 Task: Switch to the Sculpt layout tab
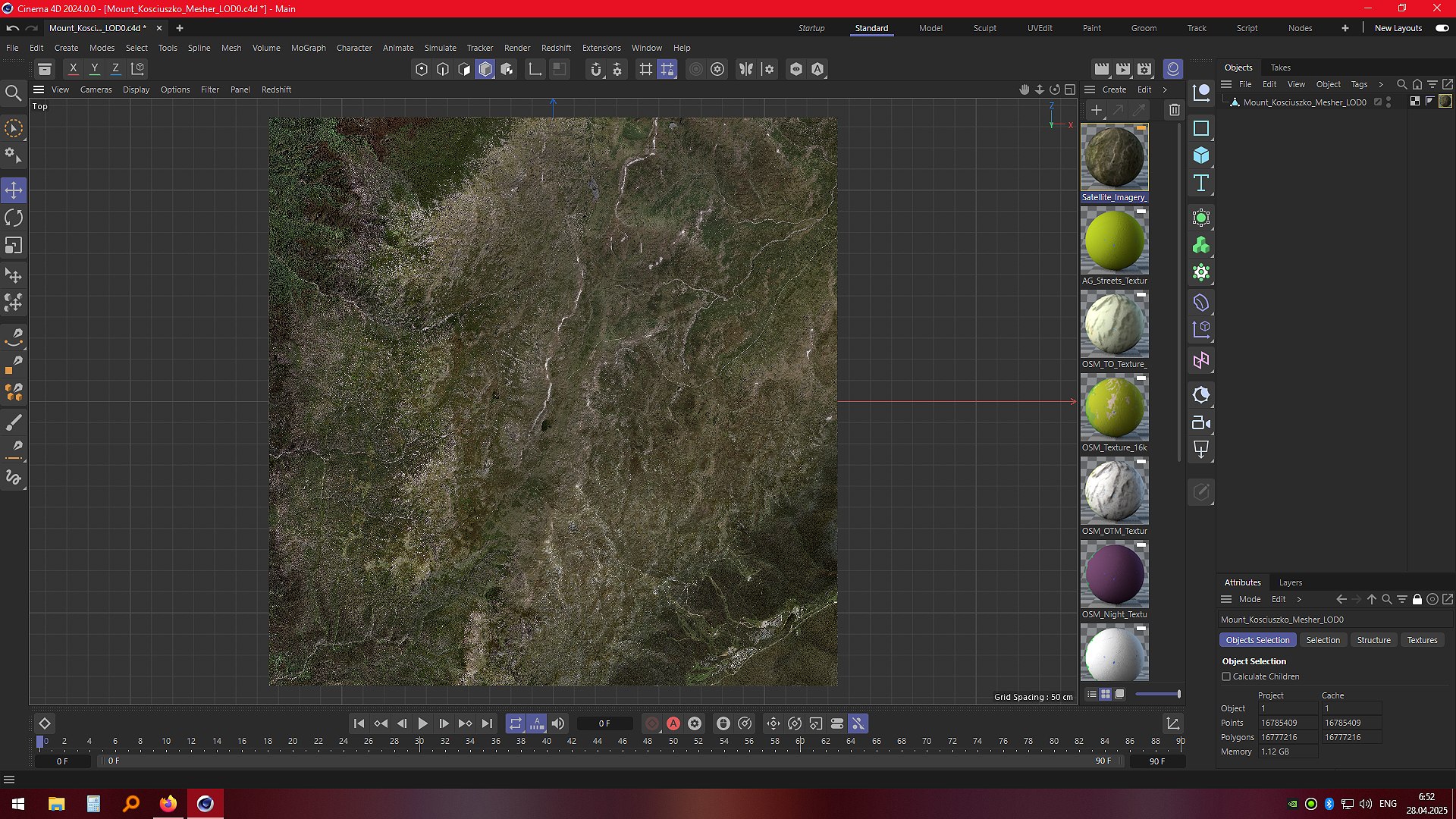pos(985,28)
